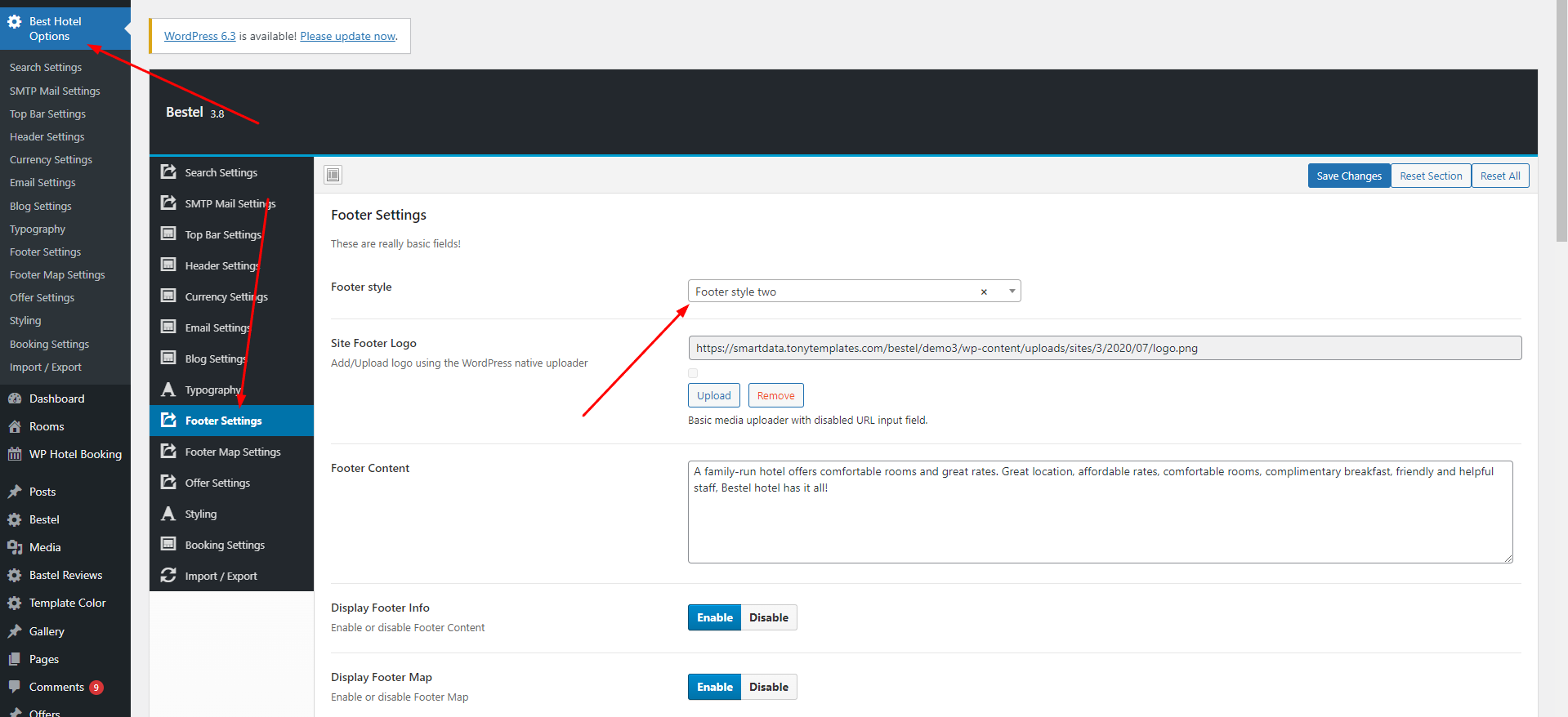Click the Best Hotel Options gear icon

[x=15, y=22]
